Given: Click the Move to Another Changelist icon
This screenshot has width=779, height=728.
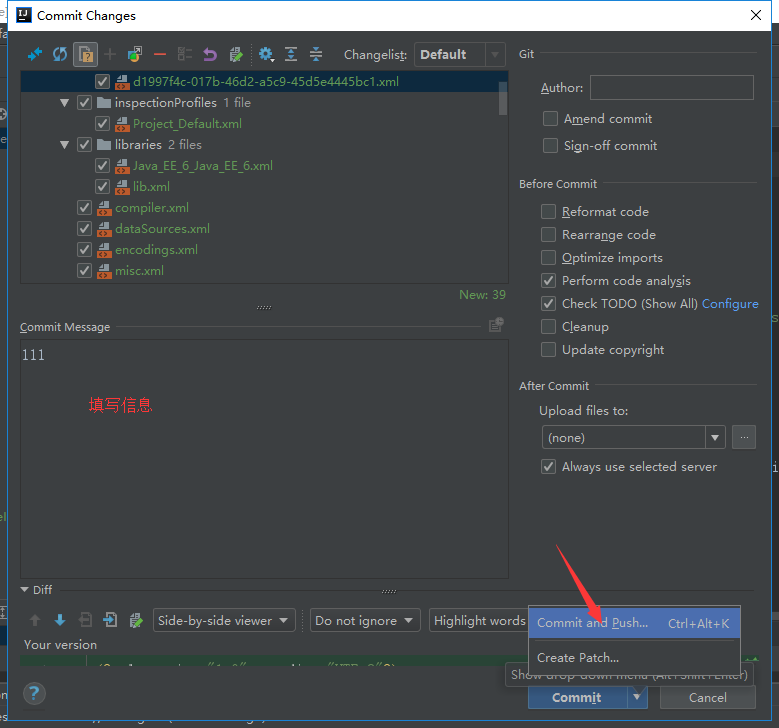Looking at the screenshot, I should [135, 54].
